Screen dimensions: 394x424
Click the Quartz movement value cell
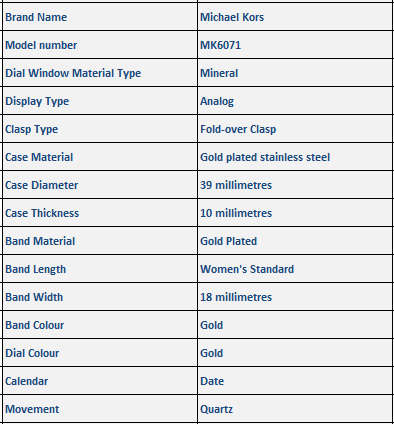pyautogui.click(x=295, y=409)
